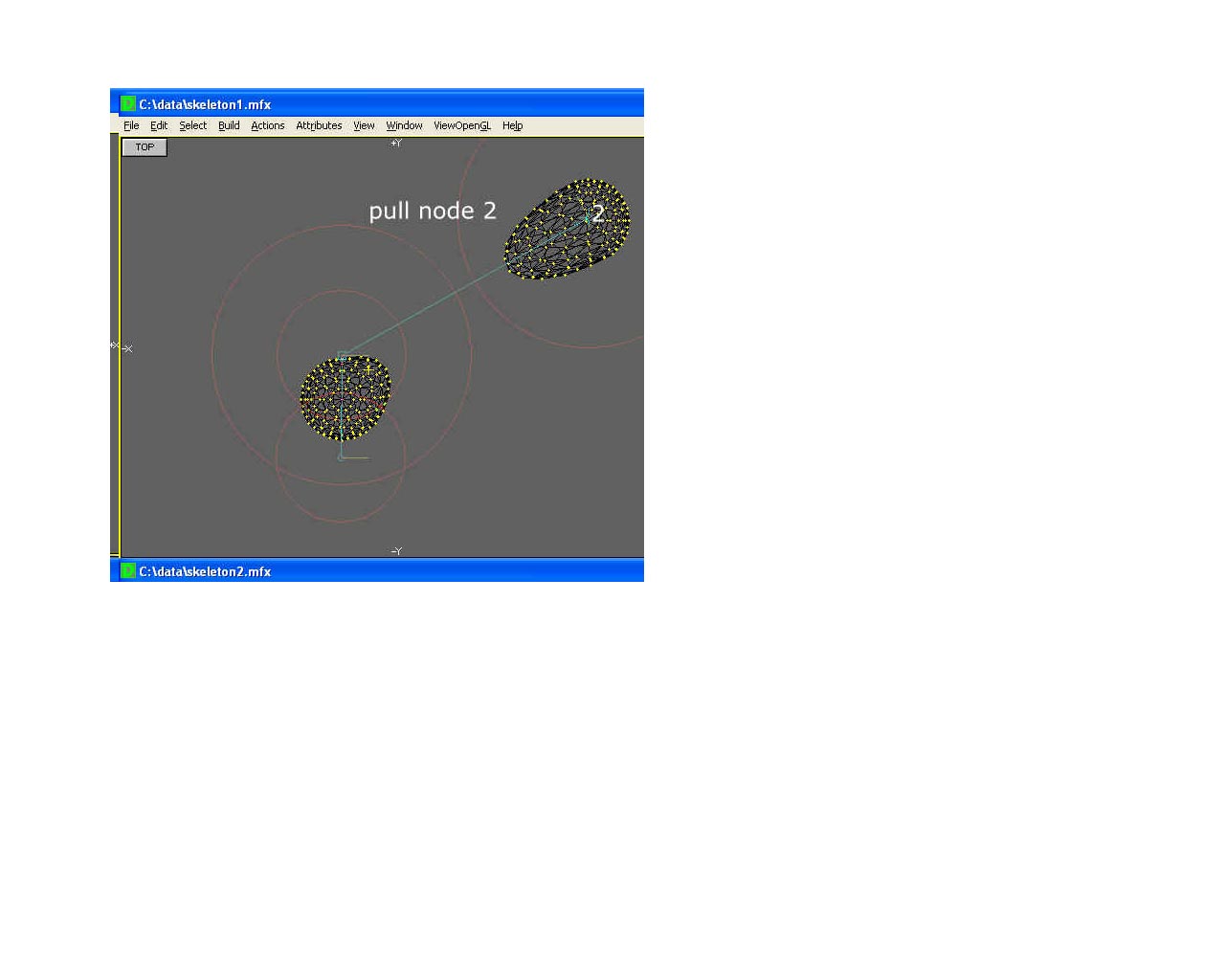Viewport: 1225px width, 980px height.
Task: Open the File menu
Action: click(131, 125)
